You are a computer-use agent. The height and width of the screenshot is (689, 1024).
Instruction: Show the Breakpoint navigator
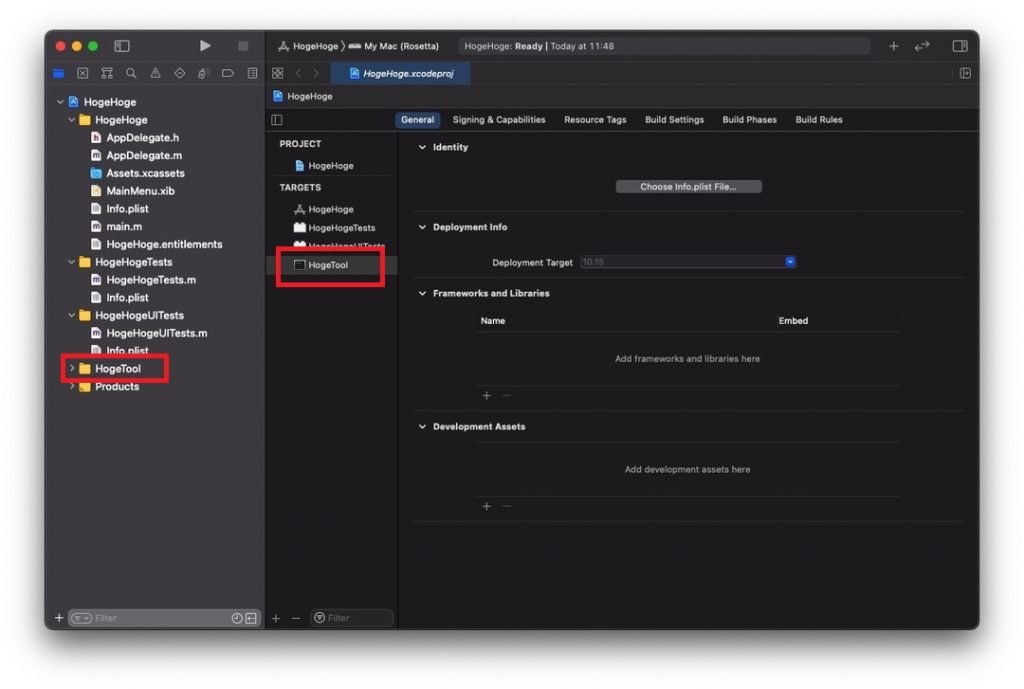point(228,73)
